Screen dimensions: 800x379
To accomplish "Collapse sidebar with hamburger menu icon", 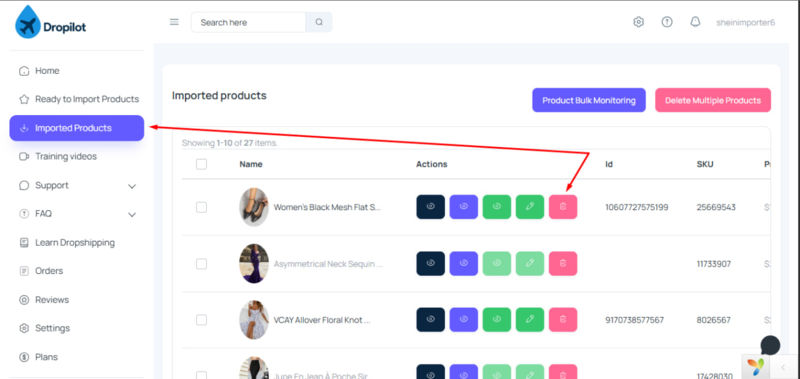I will click(x=174, y=22).
